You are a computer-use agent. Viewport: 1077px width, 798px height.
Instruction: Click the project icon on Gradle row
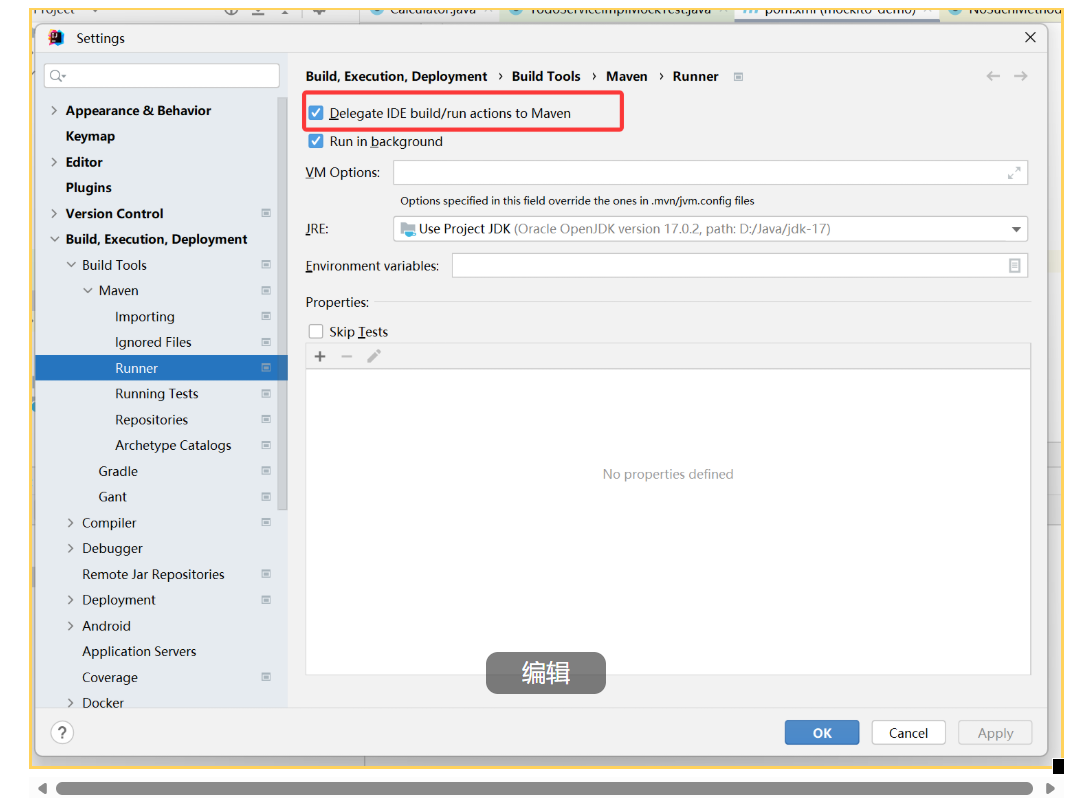pos(266,471)
